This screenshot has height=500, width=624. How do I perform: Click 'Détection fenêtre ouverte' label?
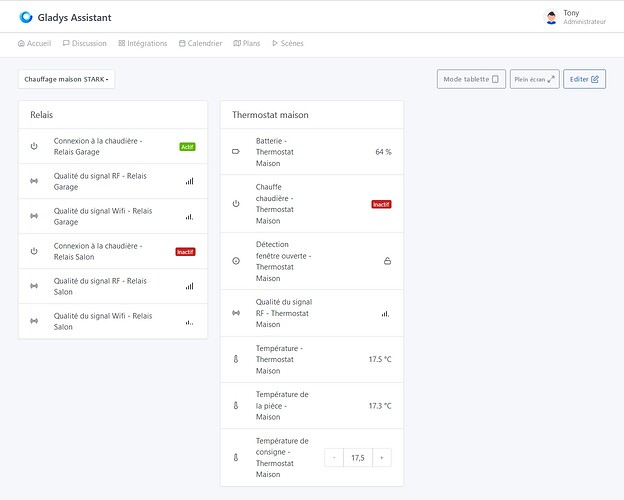[283, 261]
